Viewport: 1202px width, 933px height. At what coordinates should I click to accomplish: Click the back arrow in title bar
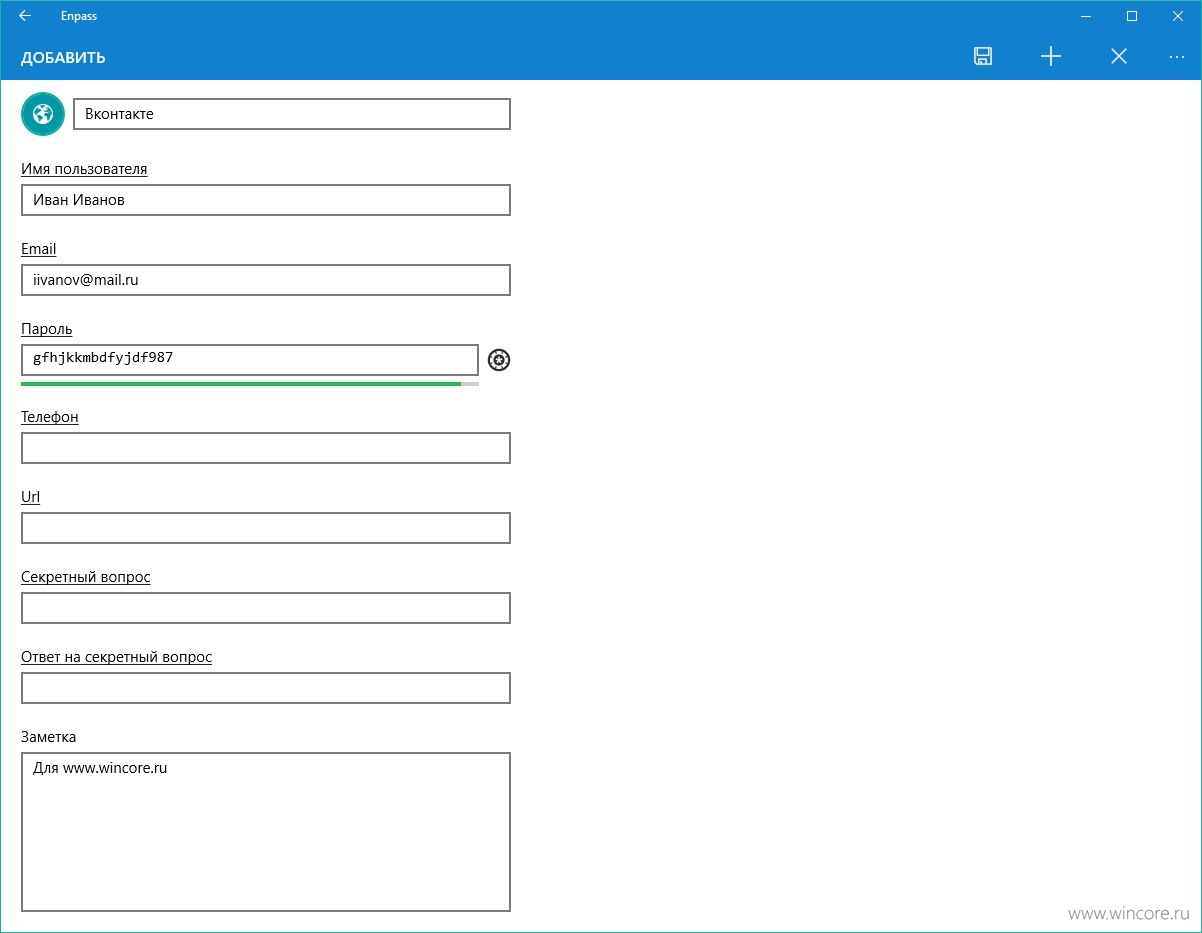[25, 16]
